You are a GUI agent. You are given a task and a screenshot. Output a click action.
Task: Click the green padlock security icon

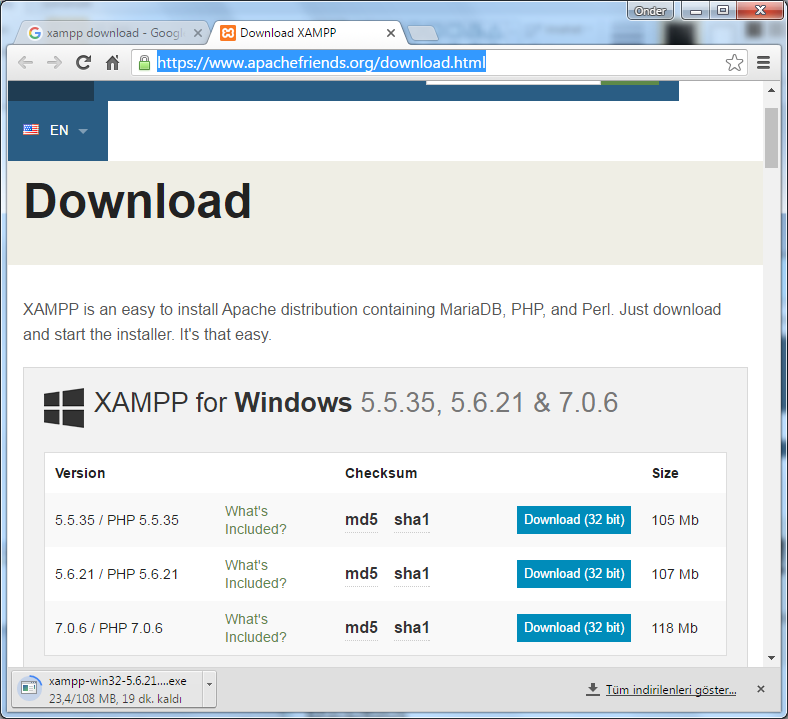pos(144,63)
